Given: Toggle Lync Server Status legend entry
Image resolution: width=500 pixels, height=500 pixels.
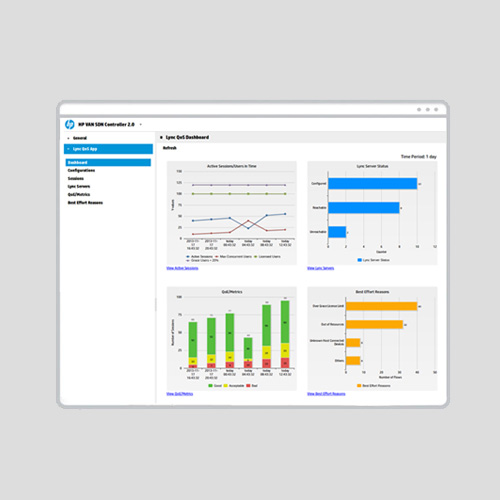Looking at the screenshot, I should [373, 260].
